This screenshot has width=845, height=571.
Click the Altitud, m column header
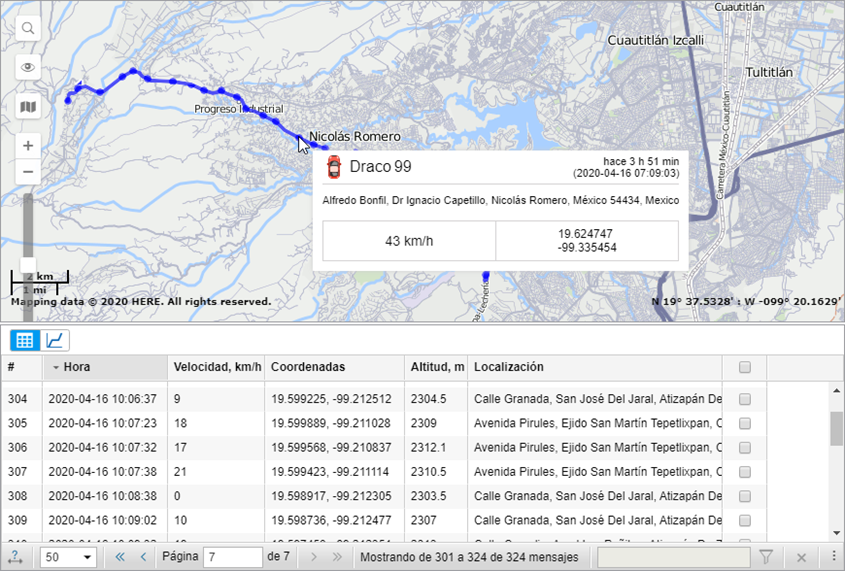[x=437, y=367]
